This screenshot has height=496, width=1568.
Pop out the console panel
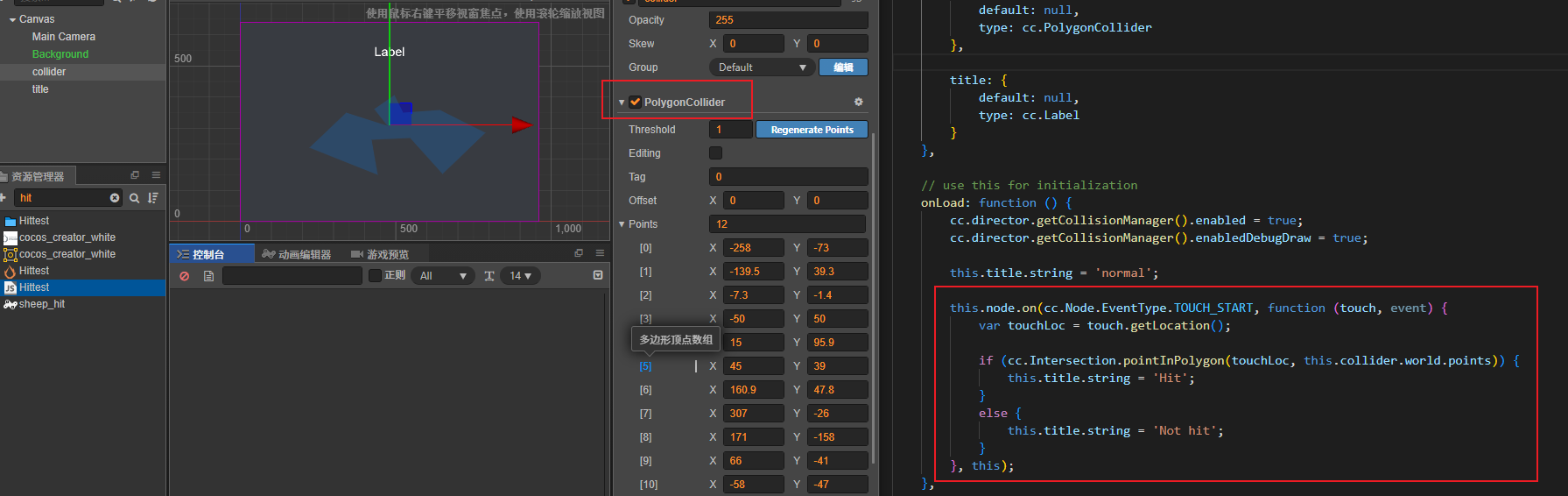pos(579,253)
